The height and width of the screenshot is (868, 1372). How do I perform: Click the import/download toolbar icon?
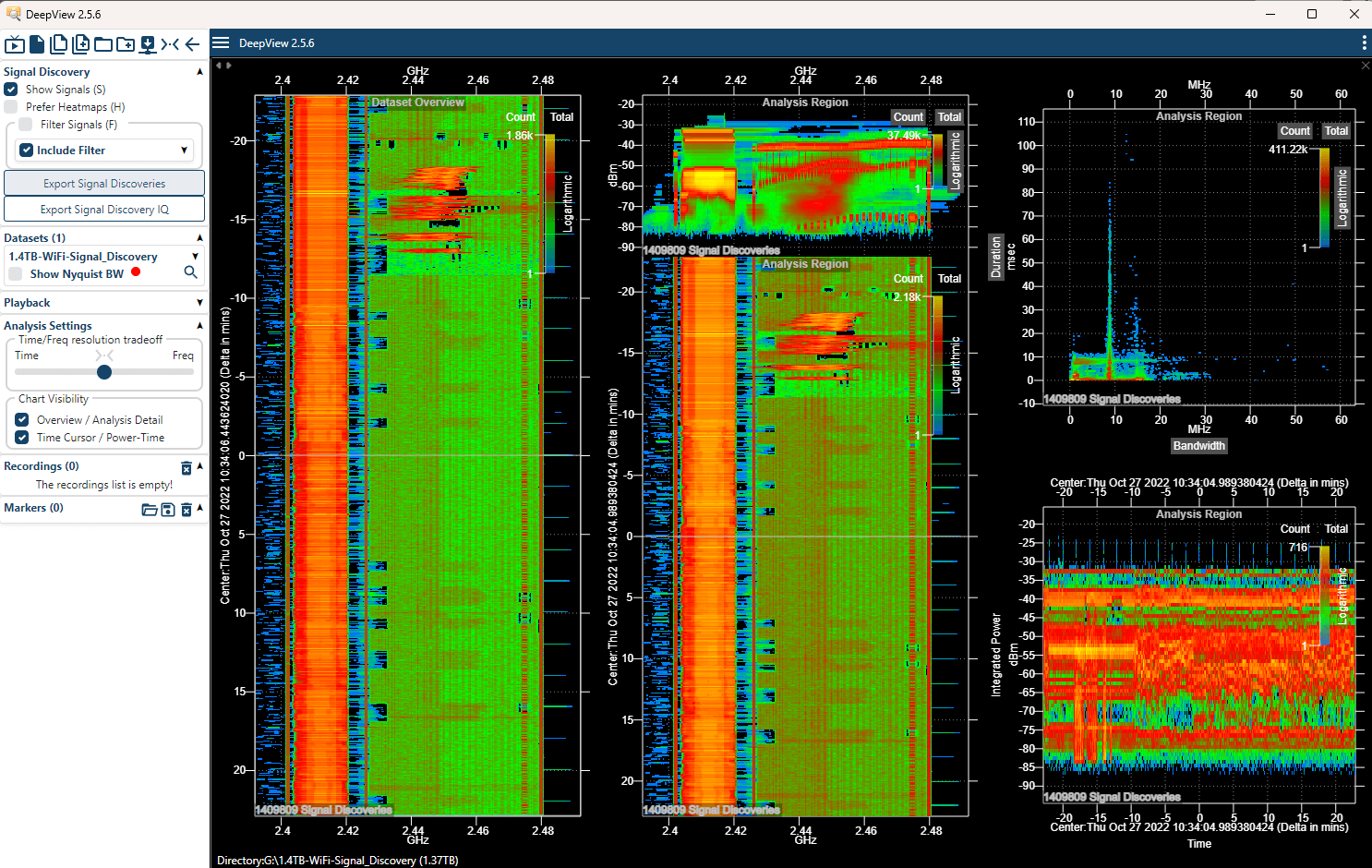point(147,43)
